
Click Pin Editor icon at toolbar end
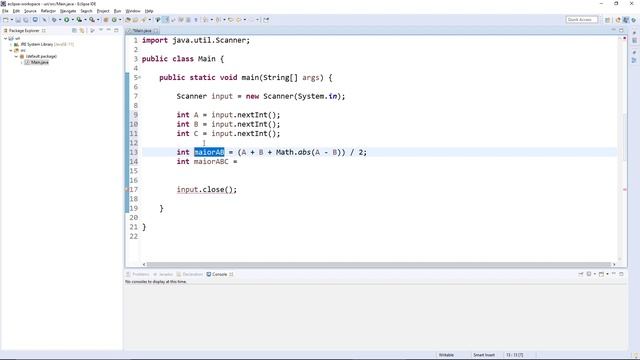click(266, 20)
